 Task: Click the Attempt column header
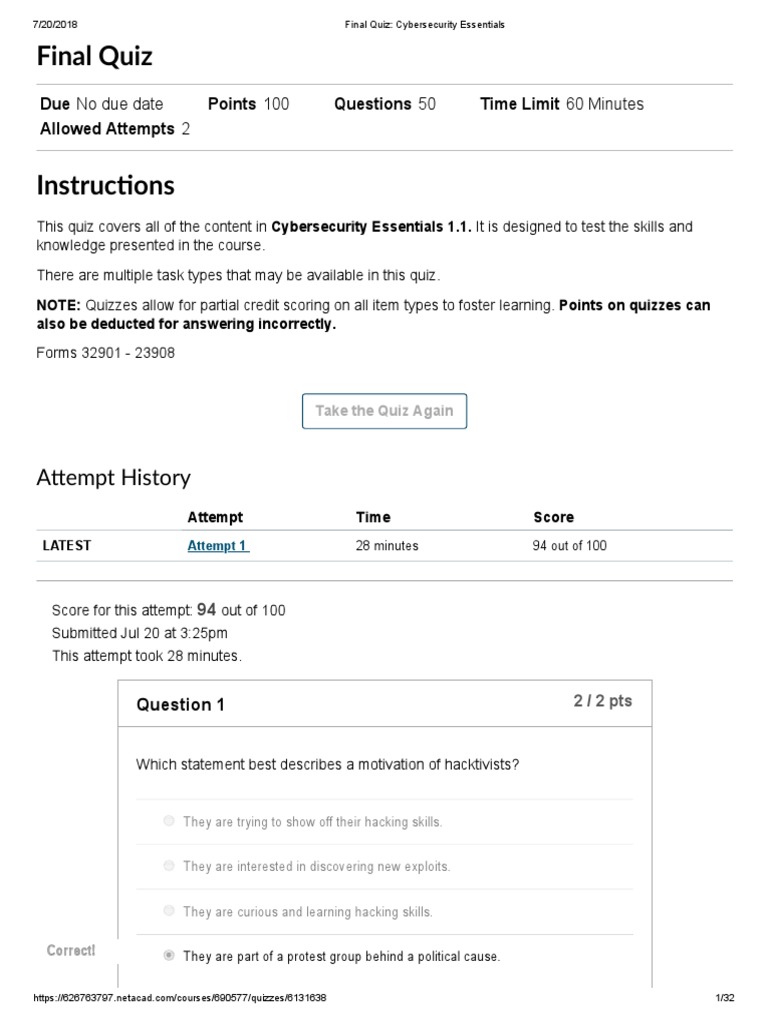pos(215,517)
